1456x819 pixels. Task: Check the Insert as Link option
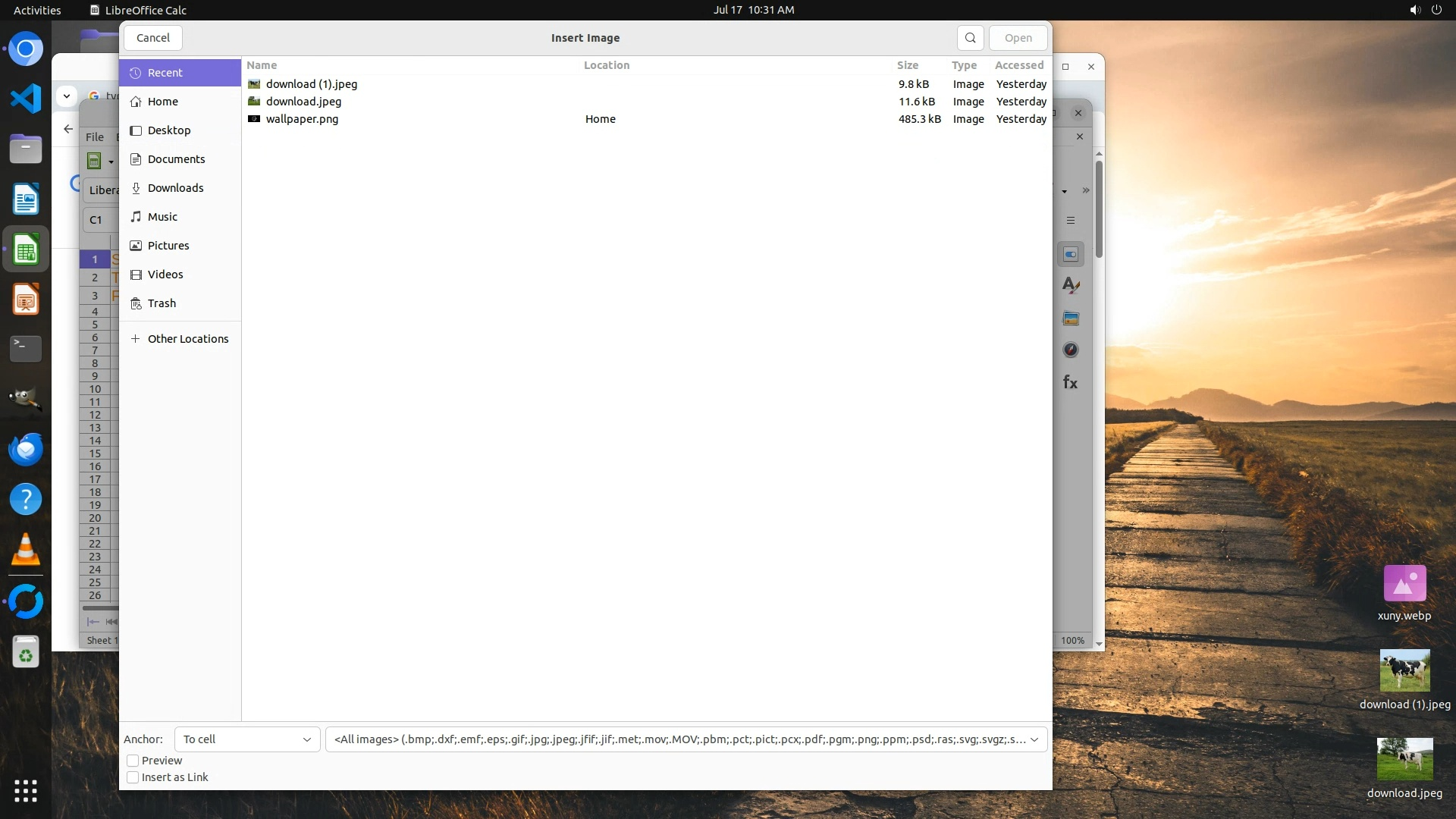pyautogui.click(x=133, y=777)
